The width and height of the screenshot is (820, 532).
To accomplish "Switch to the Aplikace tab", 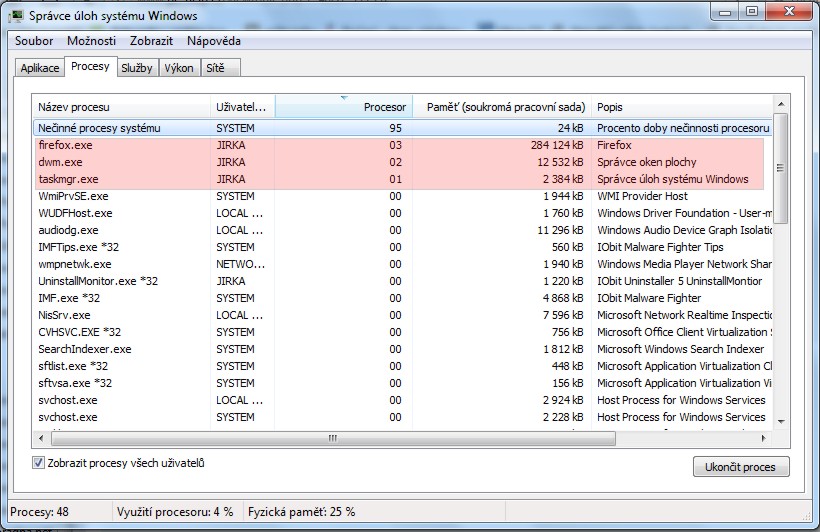I will 40,68.
